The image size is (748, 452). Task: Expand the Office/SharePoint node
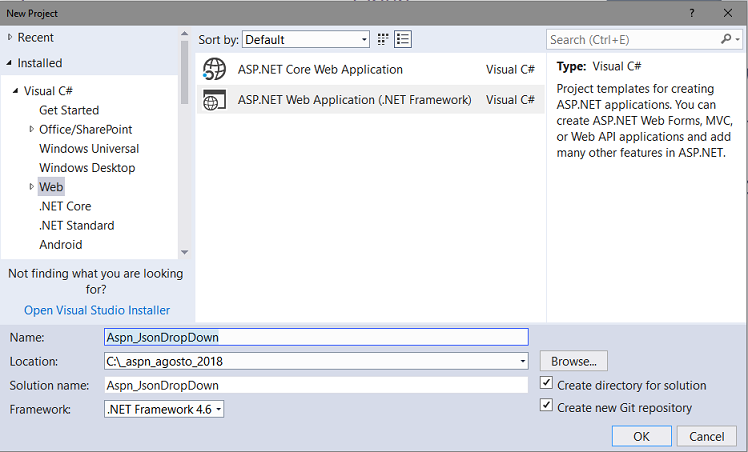tap(31, 129)
